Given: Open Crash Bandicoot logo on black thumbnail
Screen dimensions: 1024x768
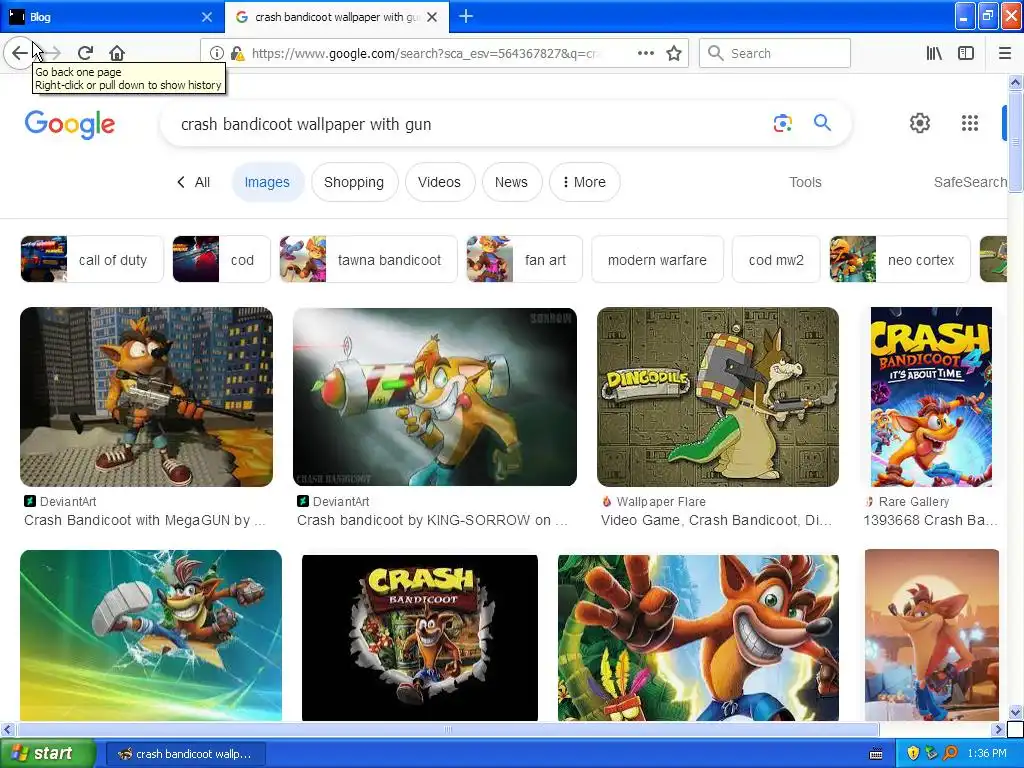Looking at the screenshot, I should [x=420, y=637].
